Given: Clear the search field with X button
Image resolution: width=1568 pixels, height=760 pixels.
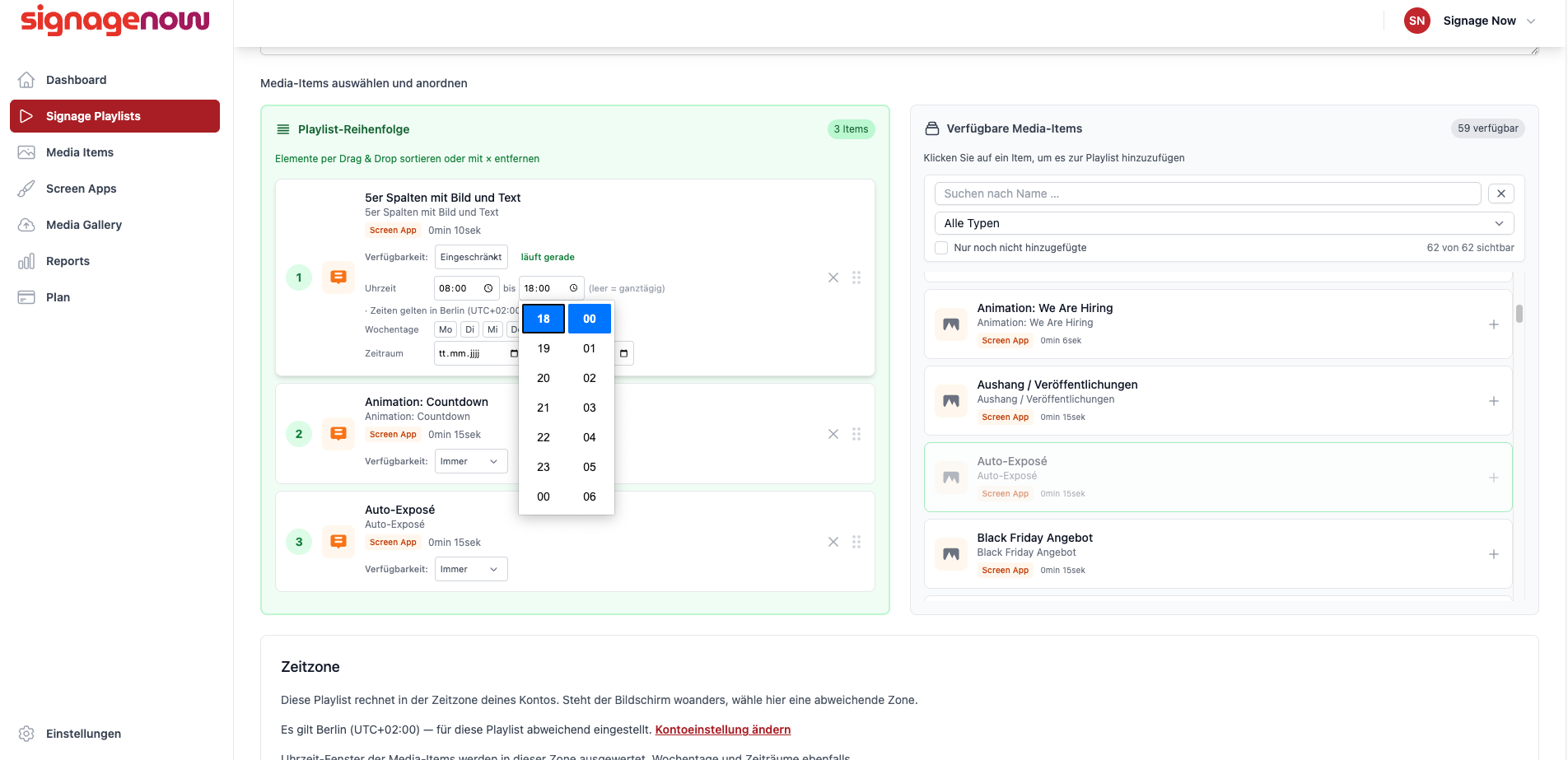Looking at the screenshot, I should 1501,193.
